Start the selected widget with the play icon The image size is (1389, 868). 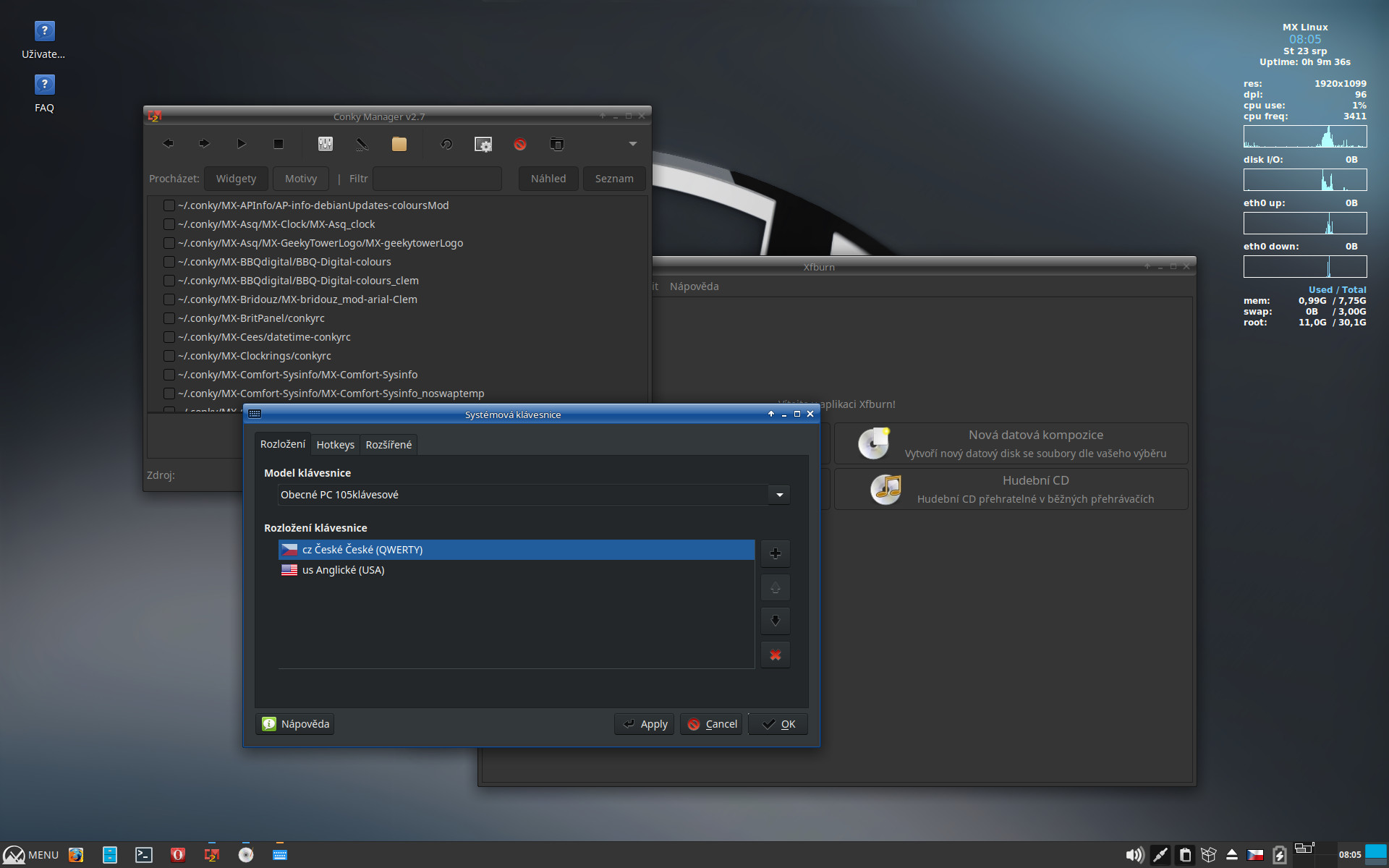pyautogui.click(x=242, y=144)
